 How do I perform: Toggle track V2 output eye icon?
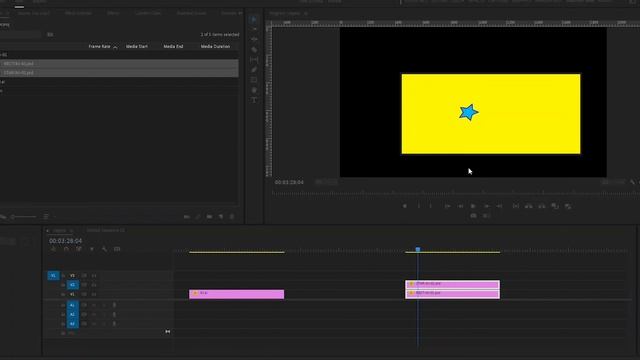[93, 285]
